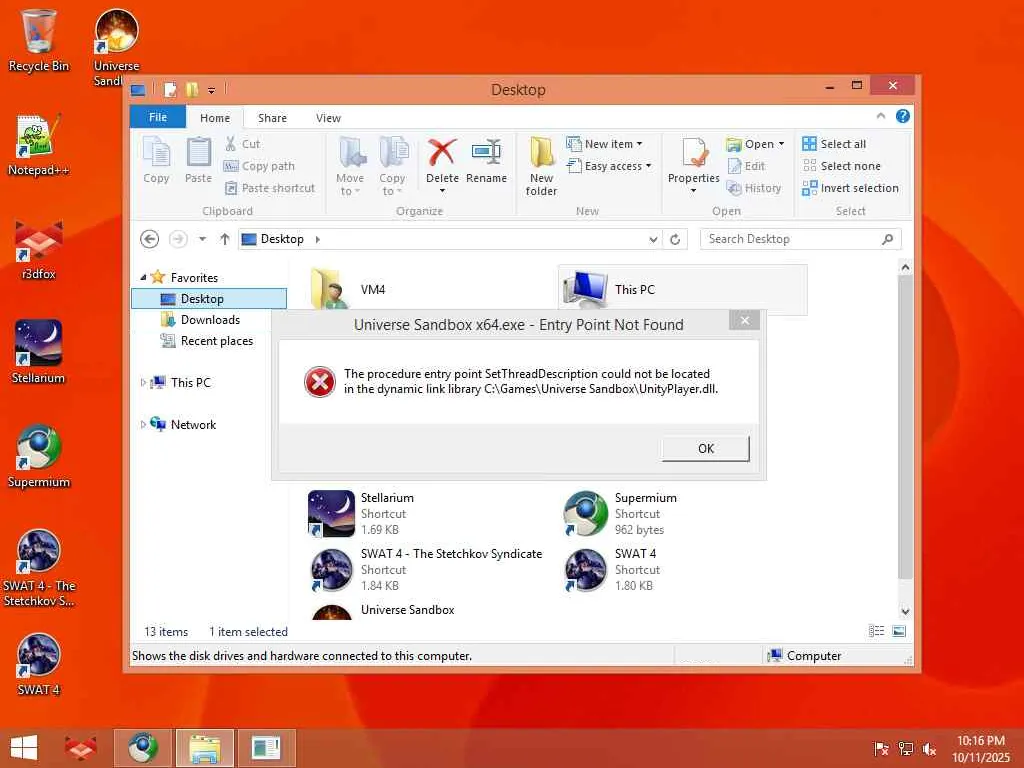The width and height of the screenshot is (1024, 768).
Task: Select SWAT 4 desktop shortcut icon
Action: (39, 664)
